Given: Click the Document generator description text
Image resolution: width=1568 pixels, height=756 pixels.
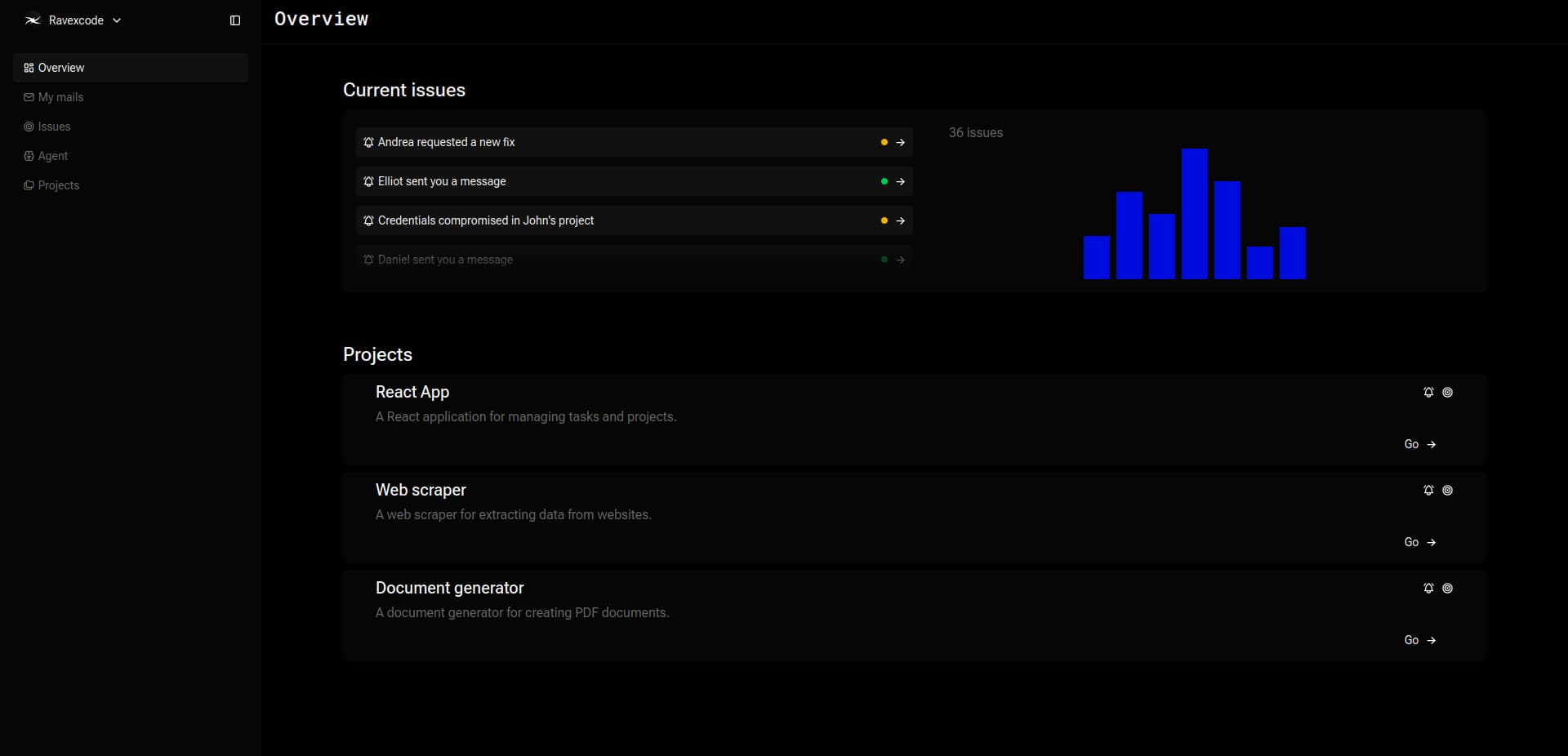Looking at the screenshot, I should [523, 612].
